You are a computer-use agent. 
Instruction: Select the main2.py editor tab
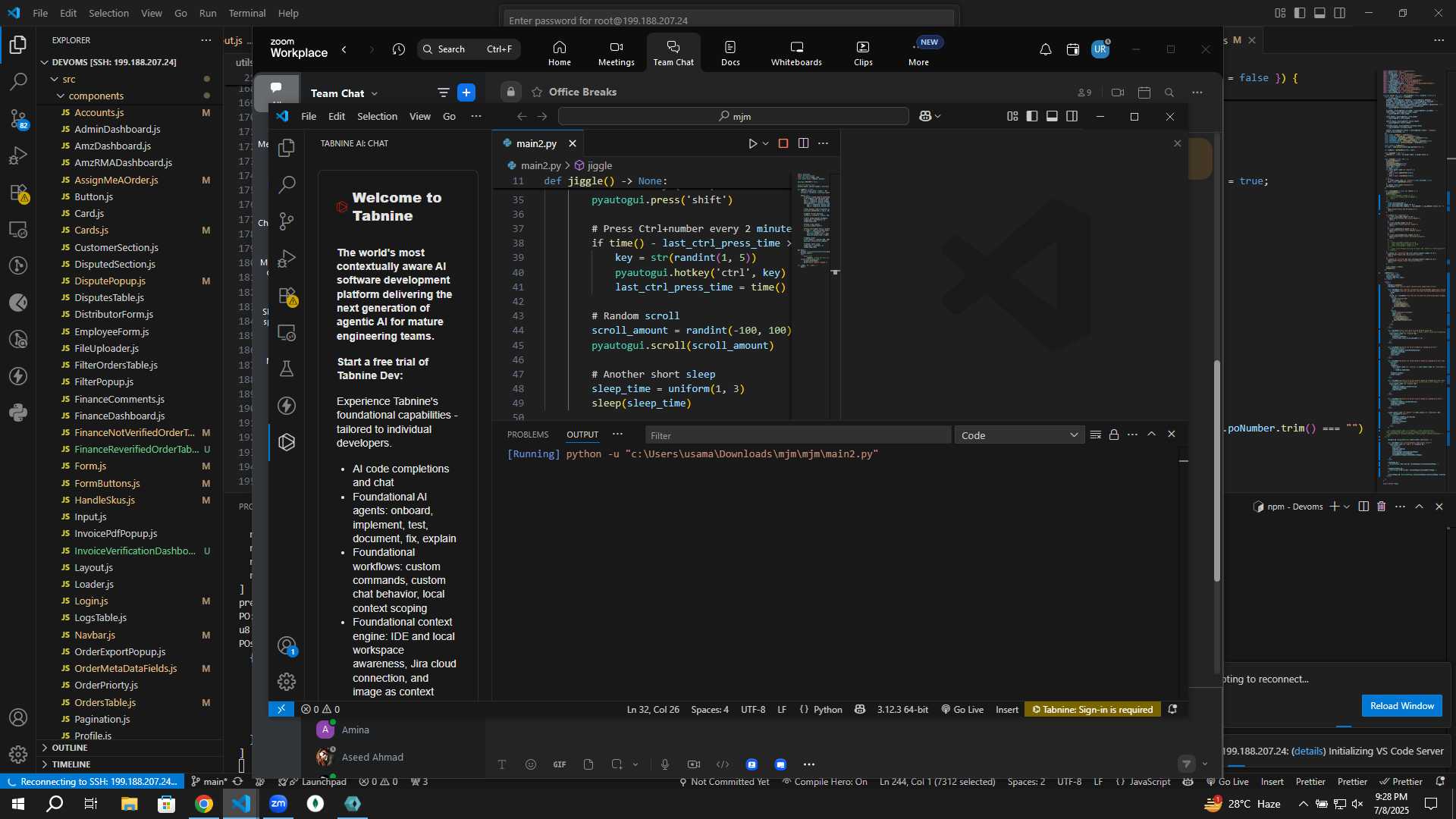pos(536,143)
